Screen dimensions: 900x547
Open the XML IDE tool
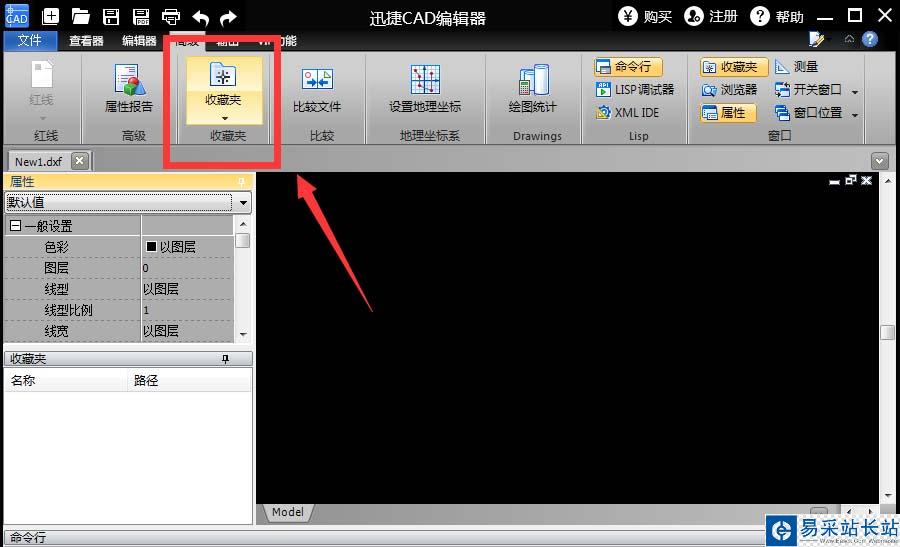click(628, 112)
